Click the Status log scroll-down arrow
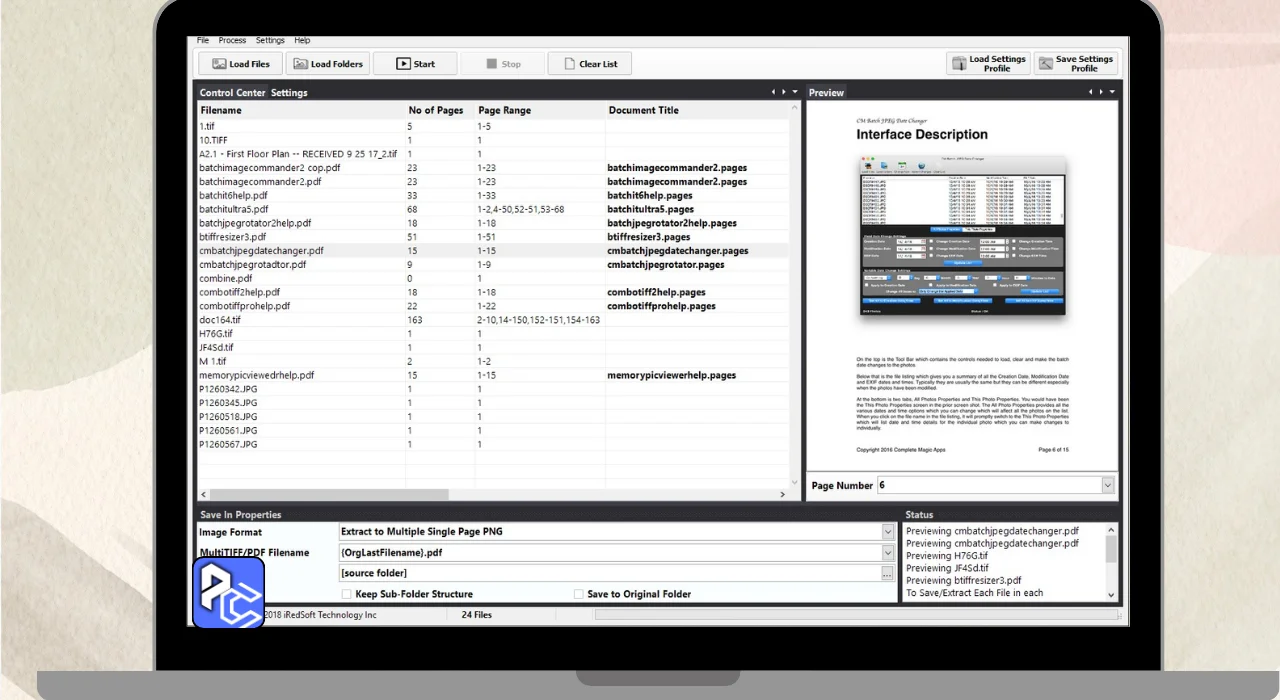The width and height of the screenshot is (1280, 700). click(x=1111, y=595)
